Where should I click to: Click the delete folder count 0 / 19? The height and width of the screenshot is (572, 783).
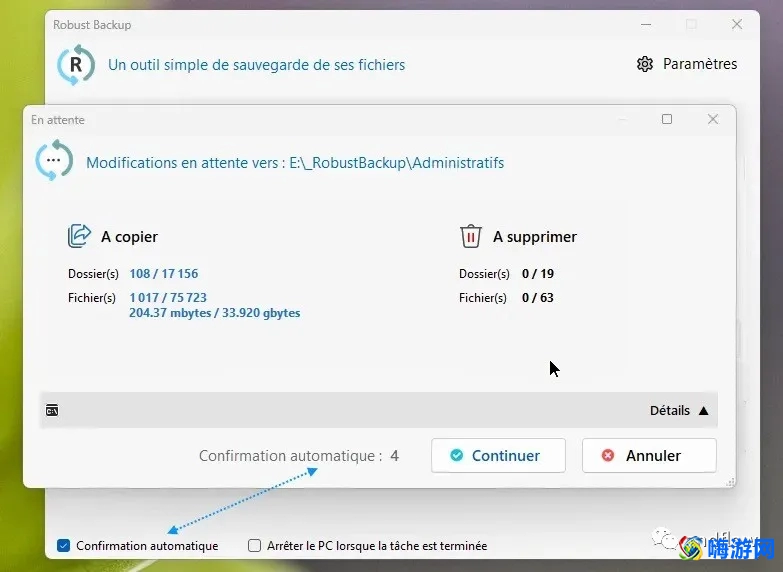coord(538,274)
